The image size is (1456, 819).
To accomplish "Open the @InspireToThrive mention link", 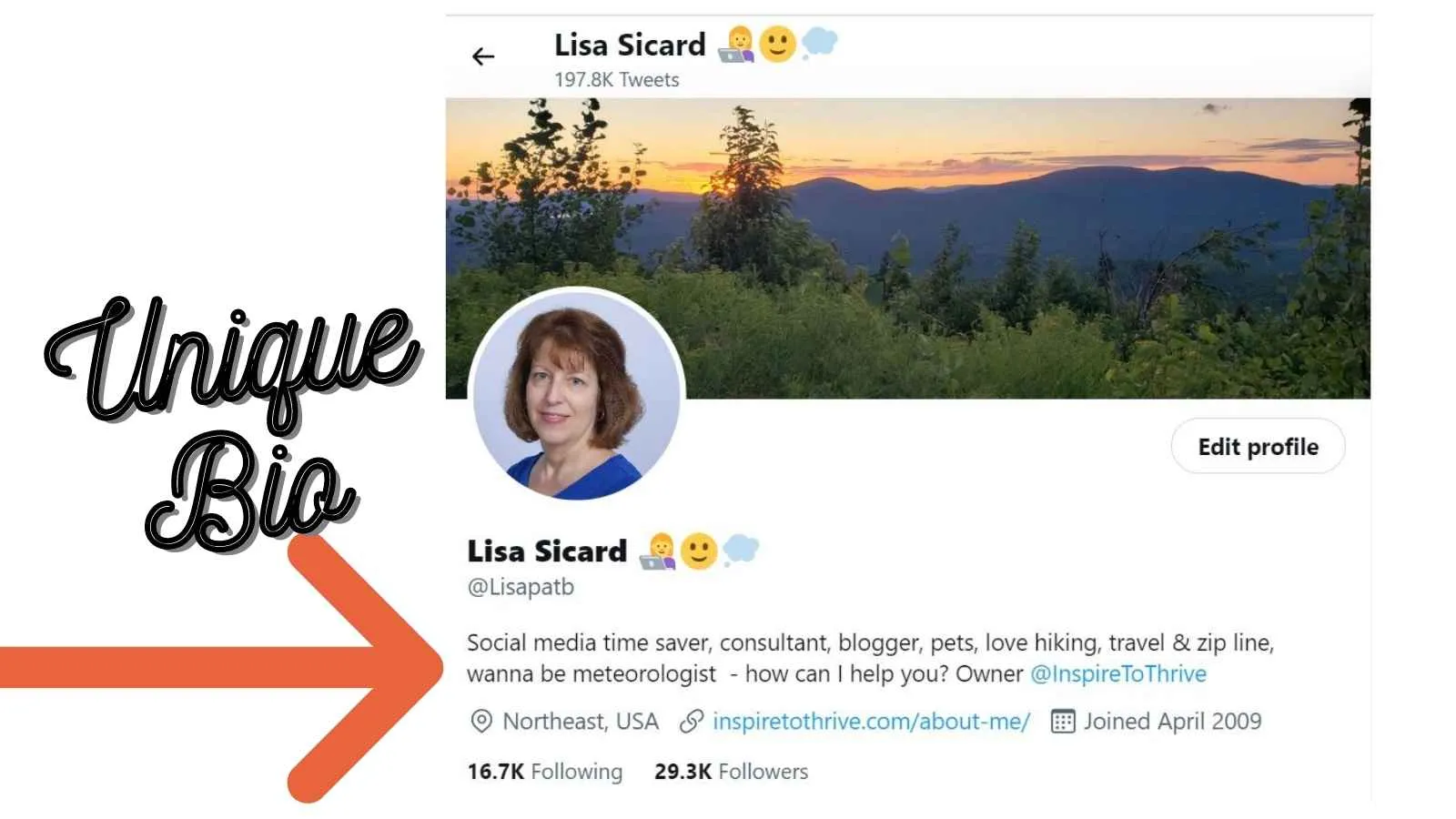I will tap(1118, 674).
